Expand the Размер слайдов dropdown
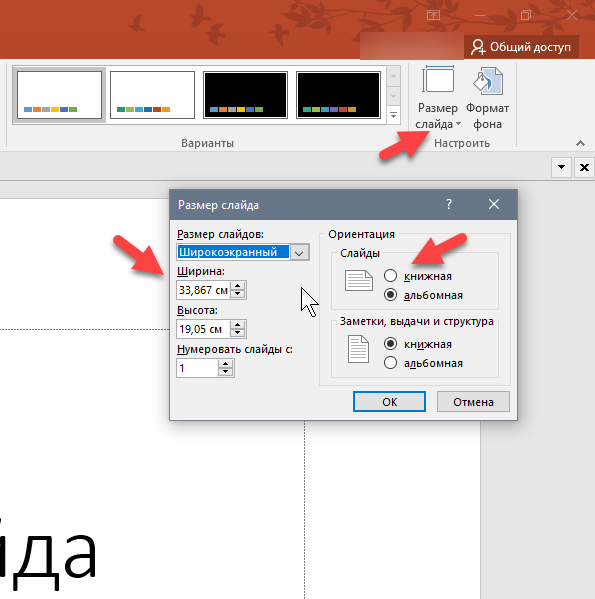Viewport: 595px width, 599px height. [x=299, y=253]
